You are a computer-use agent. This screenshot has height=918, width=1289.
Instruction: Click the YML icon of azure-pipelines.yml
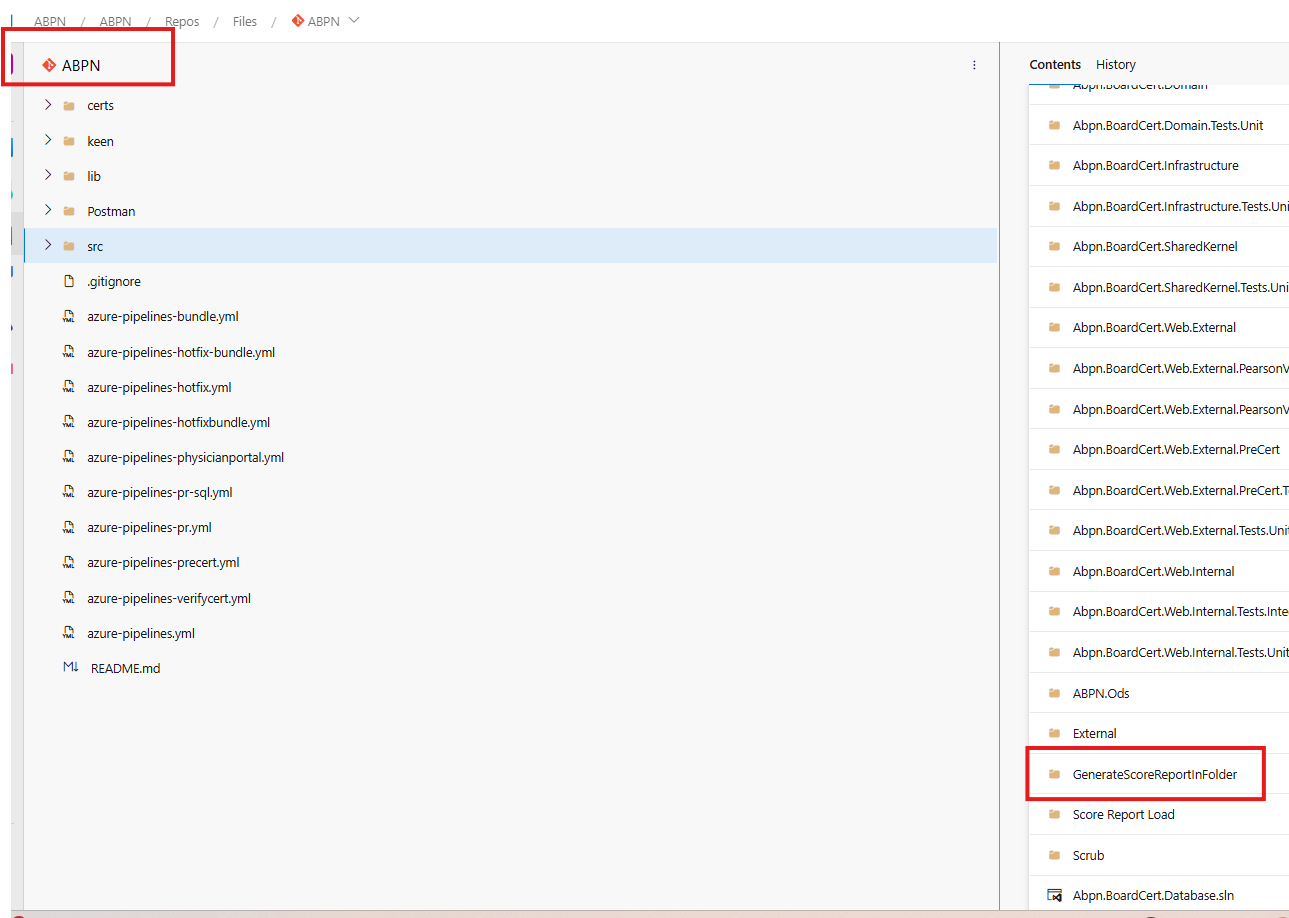pyautogui.click(x=69, y=633)
